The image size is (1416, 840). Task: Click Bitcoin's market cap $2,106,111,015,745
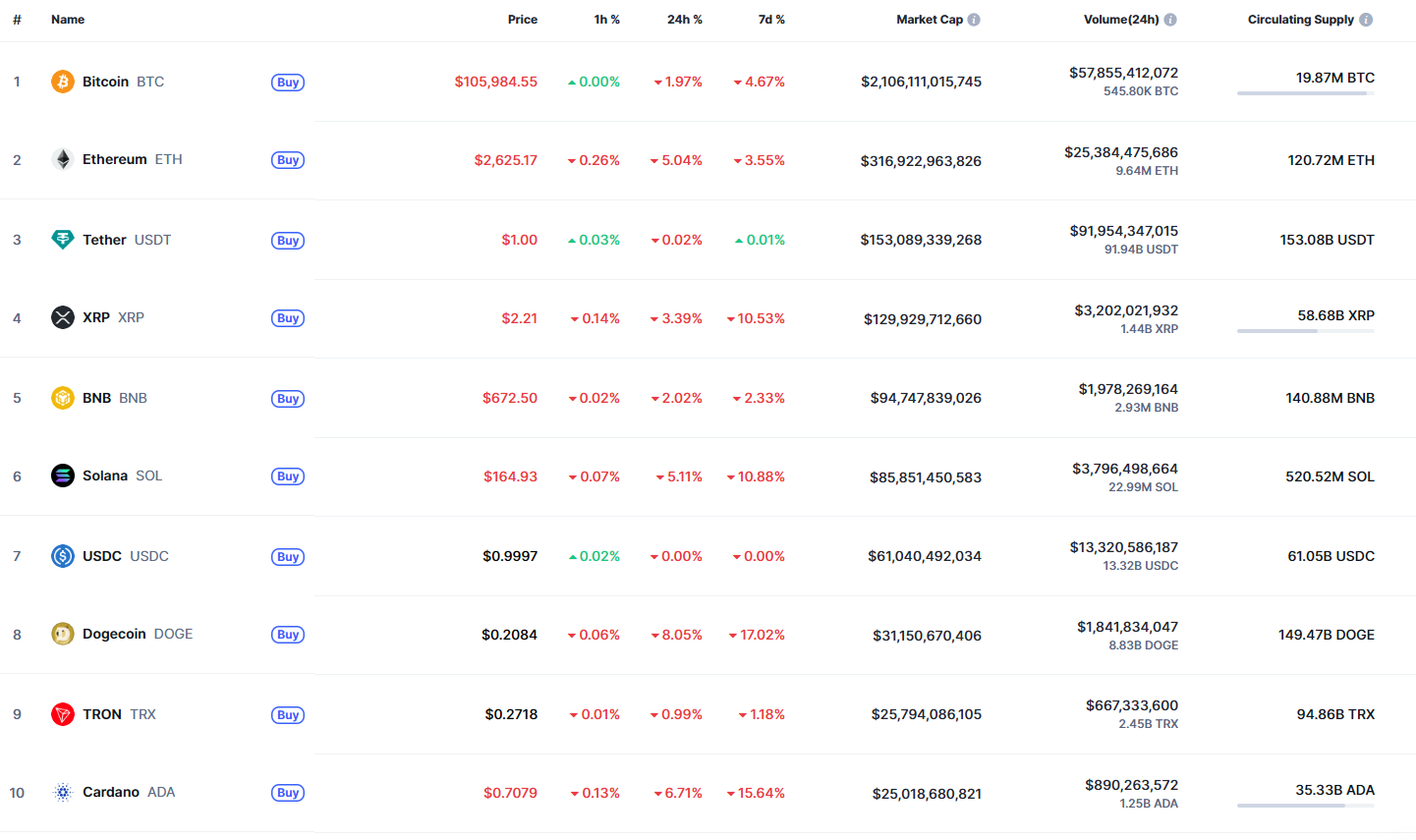pyautogui.click(x=922, y=82)
